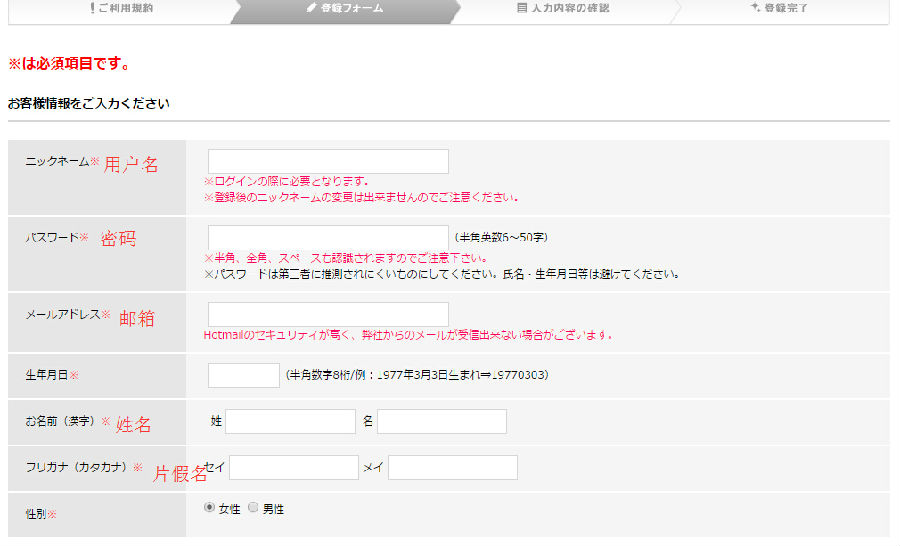Click the ご利用規約 step exclamation icon
The width and height of the screenshot is (900, 546).
93,8
